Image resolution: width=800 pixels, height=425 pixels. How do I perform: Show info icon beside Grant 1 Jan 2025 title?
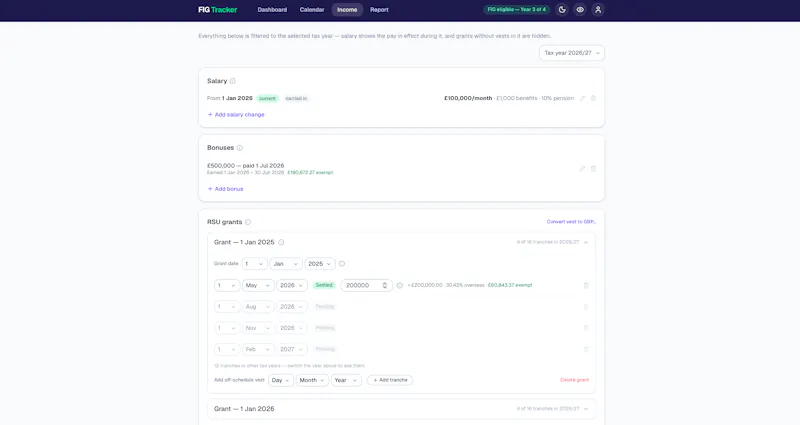click(281, 242)
